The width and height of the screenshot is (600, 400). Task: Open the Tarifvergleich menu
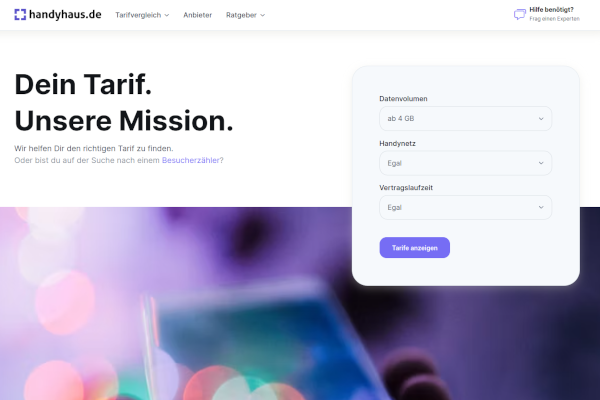click(x=142, y=15)
